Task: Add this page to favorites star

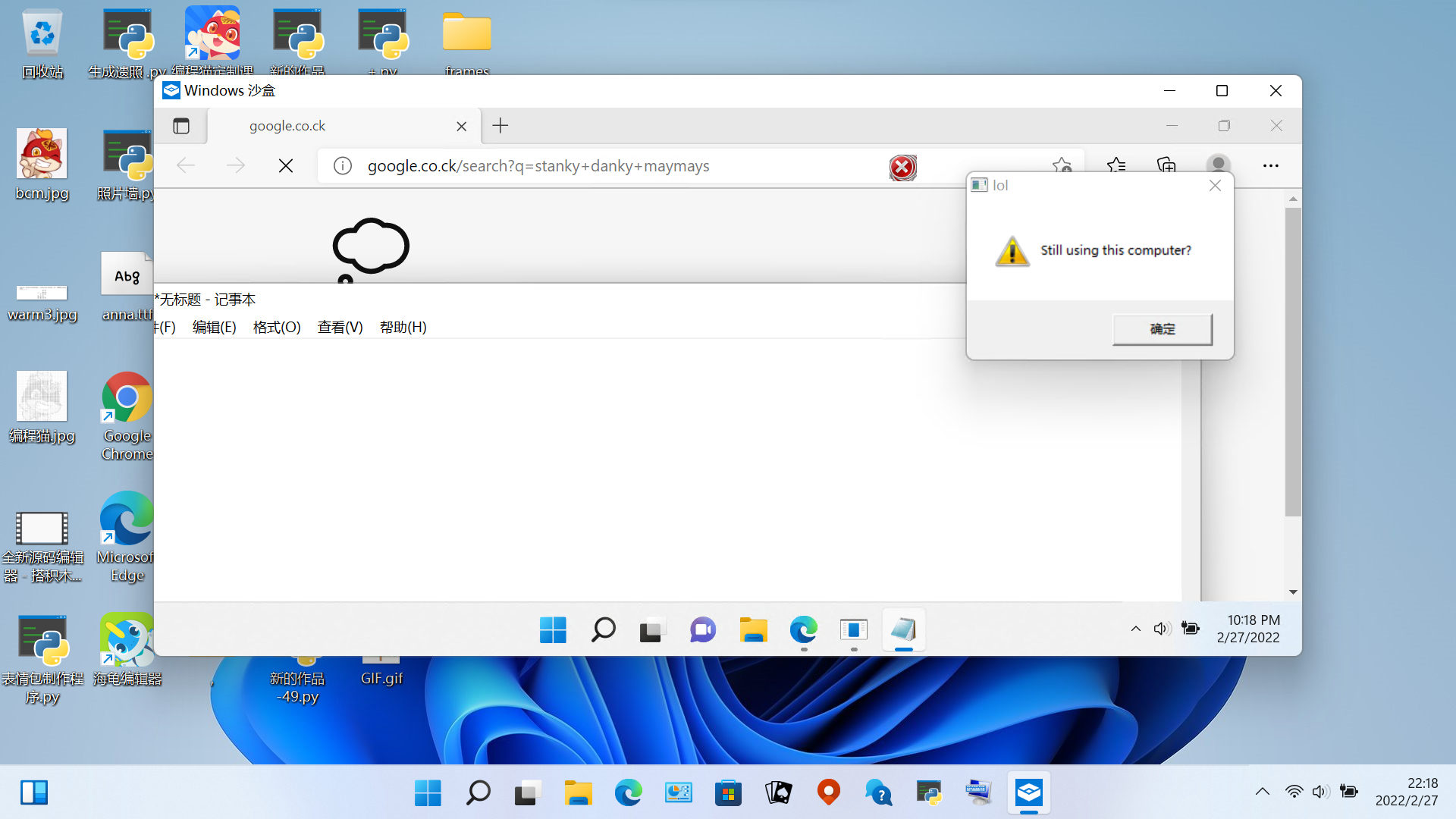Action: pos(1062,165)
